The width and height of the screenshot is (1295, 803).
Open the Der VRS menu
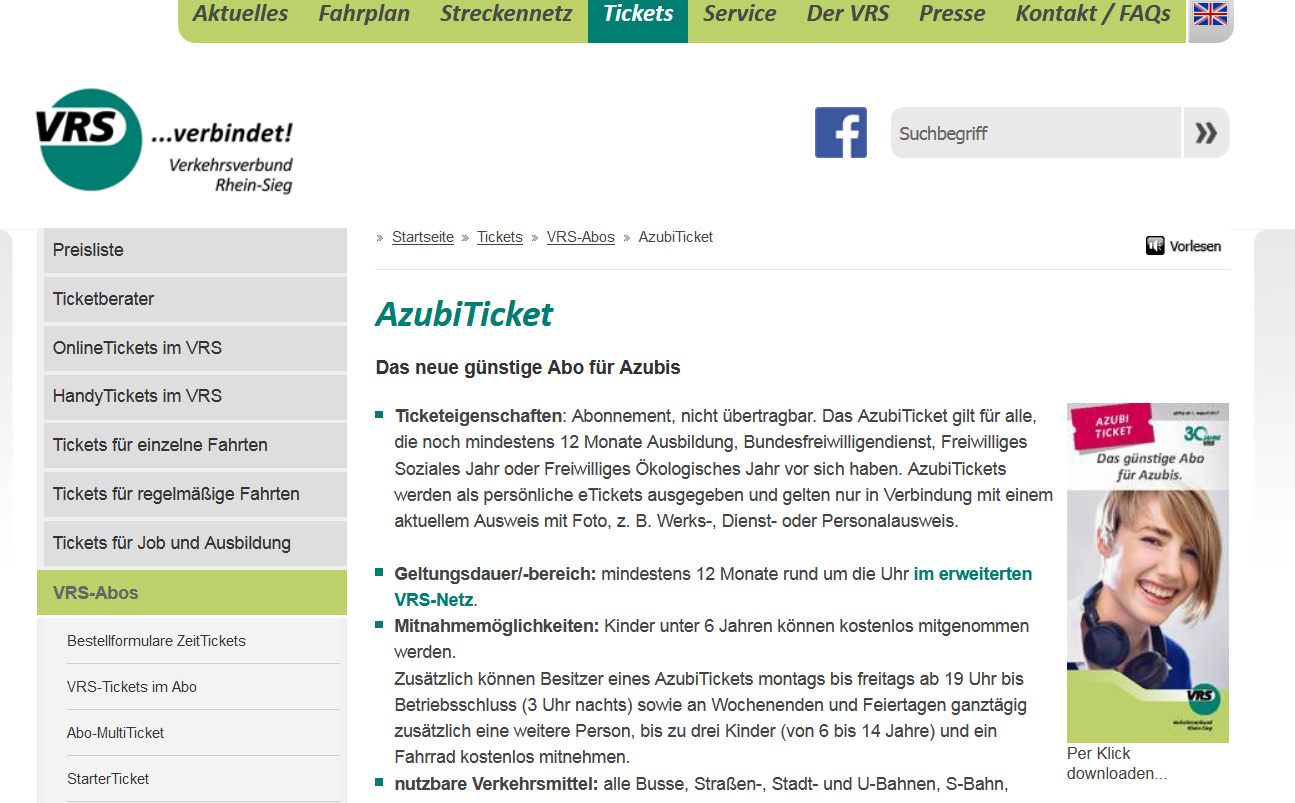click(848, 14)
